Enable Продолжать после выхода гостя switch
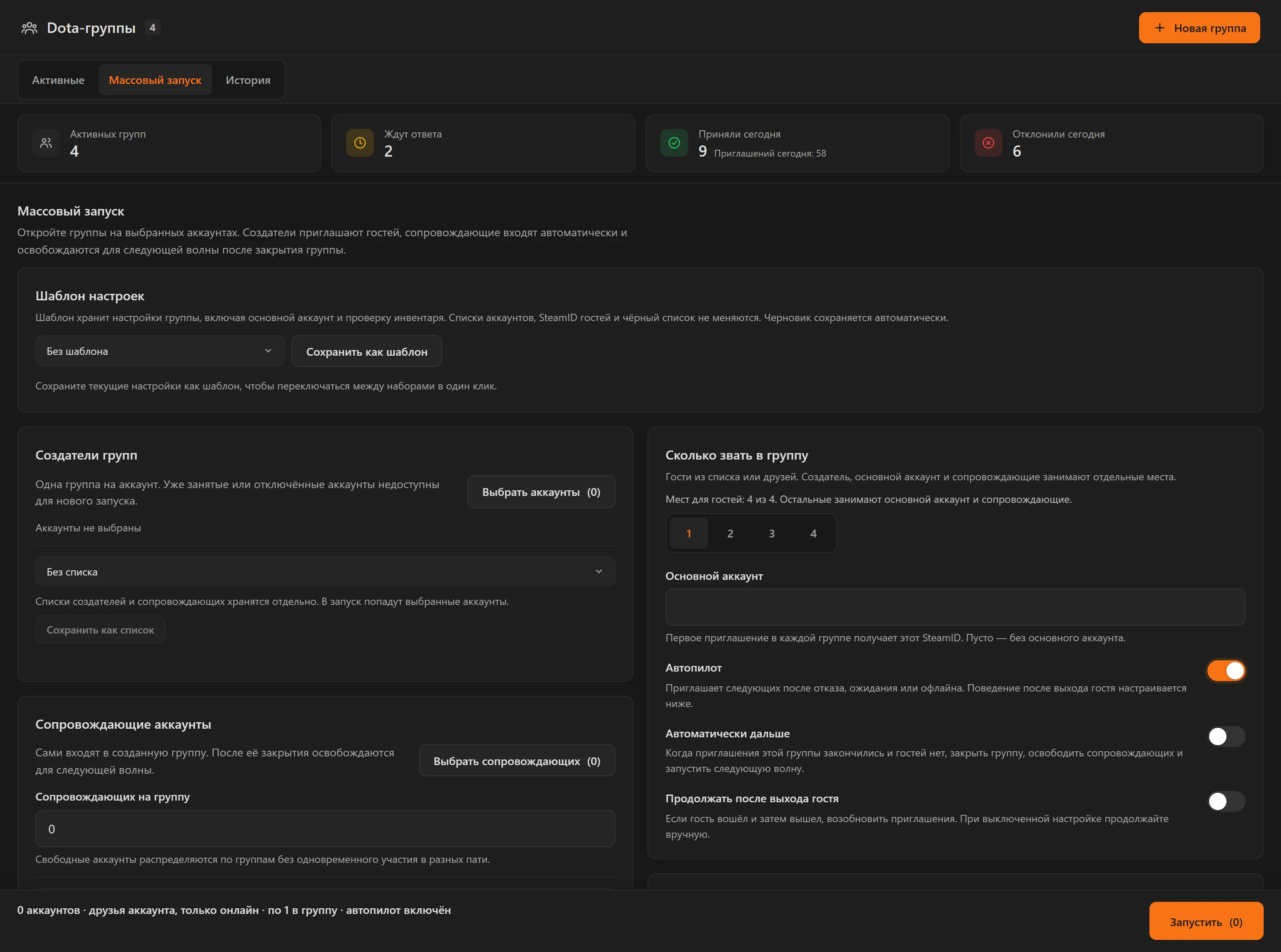Viewport: 1281px width, 952px height. click(x=1226, y=801)
